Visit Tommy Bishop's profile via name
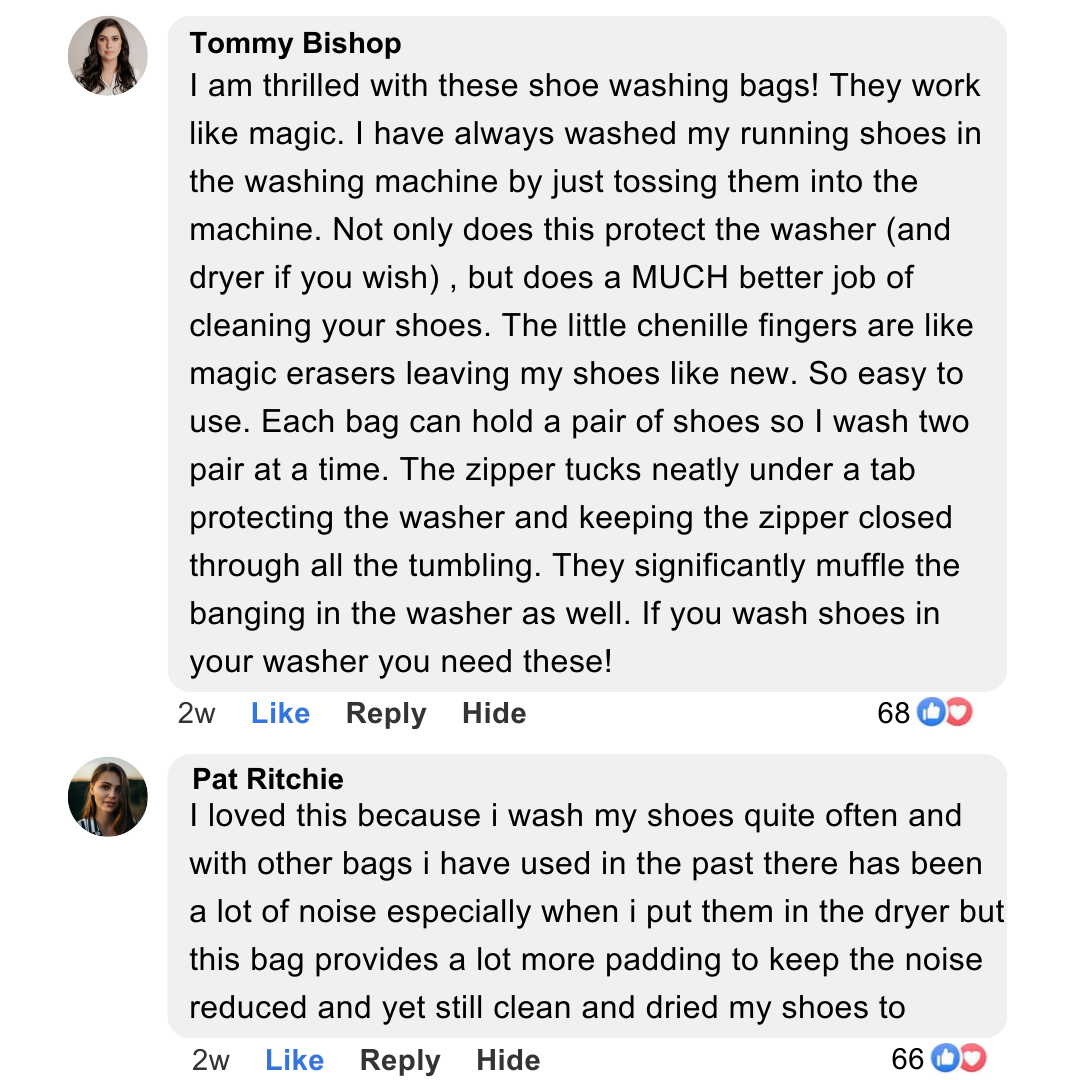 pos(295,43)
